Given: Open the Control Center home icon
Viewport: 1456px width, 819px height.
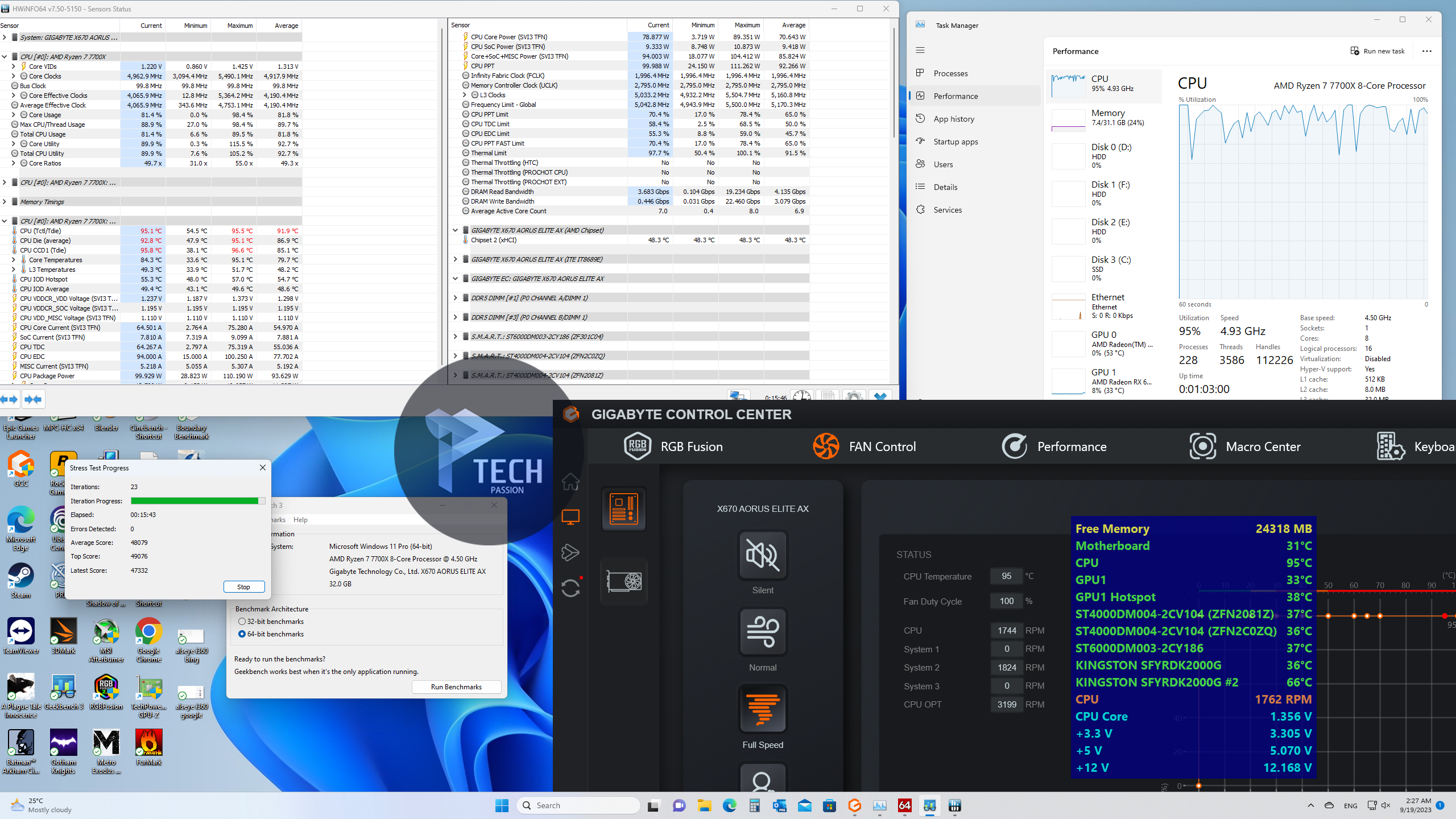Looking at the screenshot, I should tap(570, 482).
